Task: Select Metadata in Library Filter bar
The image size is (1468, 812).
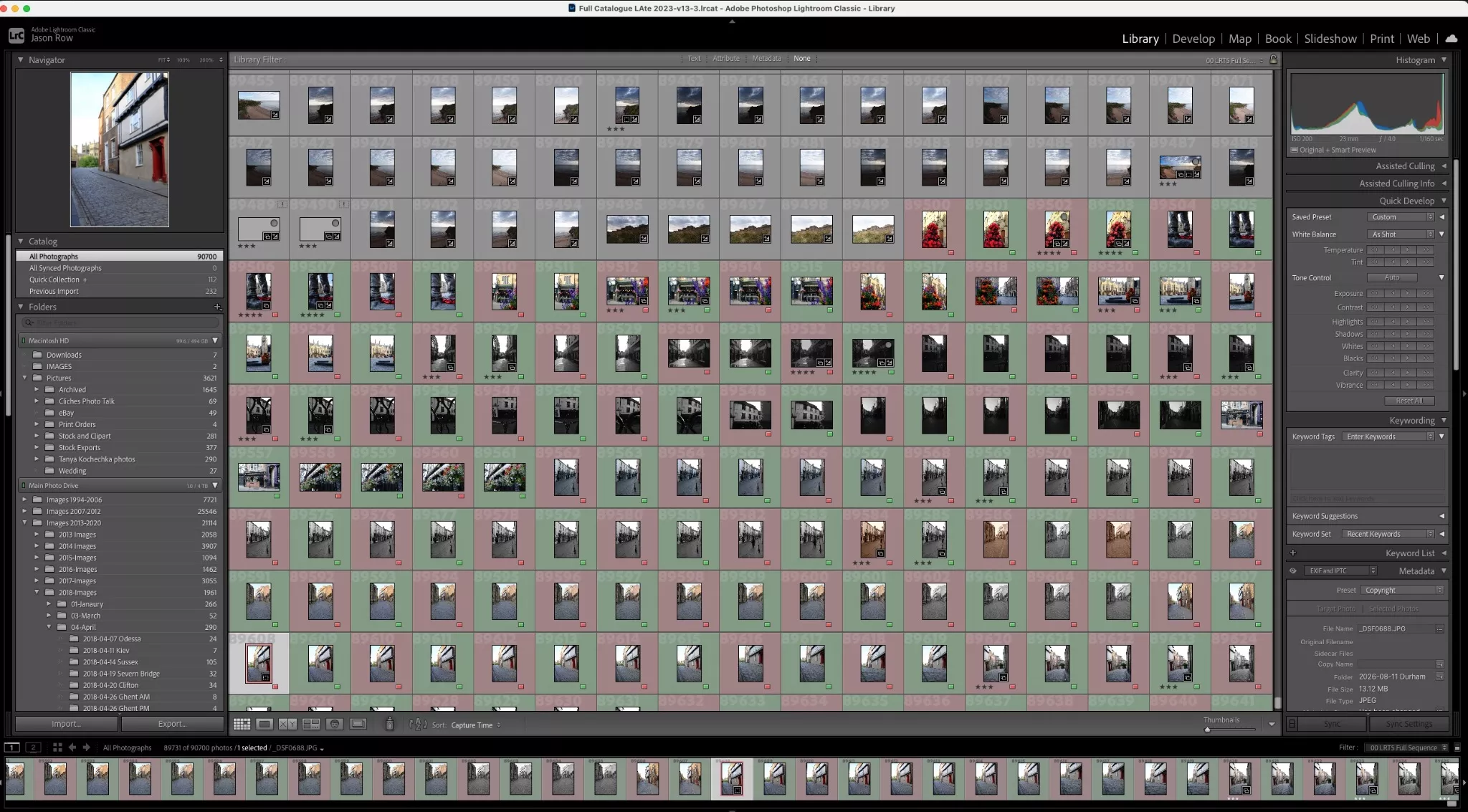Action: coord(766,59)
